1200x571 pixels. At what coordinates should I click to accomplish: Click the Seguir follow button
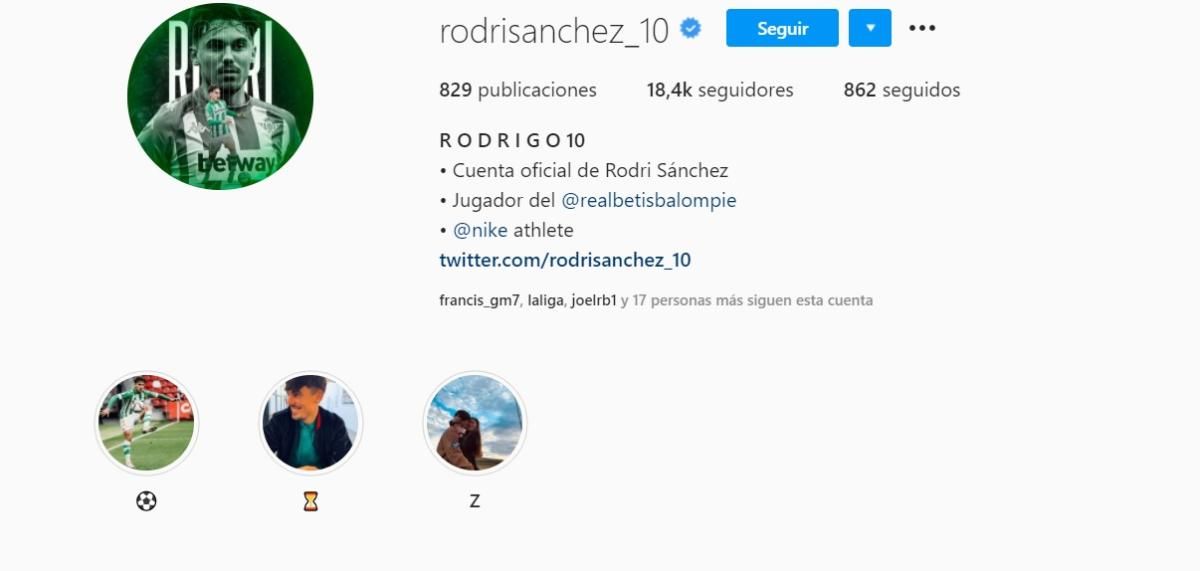pyautogui.click(x=782, y=28)
